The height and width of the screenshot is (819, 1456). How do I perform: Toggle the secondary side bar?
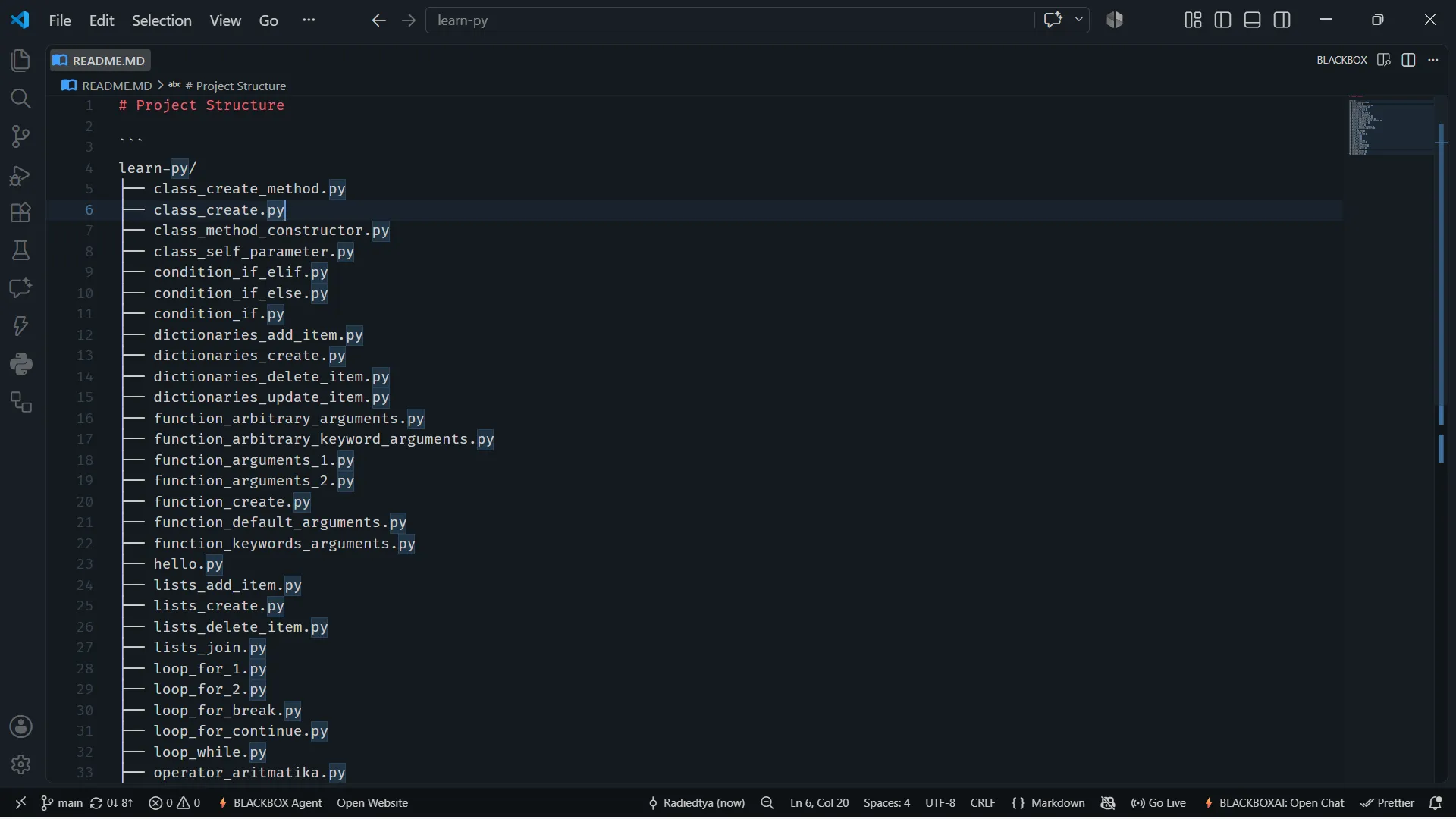click(1282, 20)
